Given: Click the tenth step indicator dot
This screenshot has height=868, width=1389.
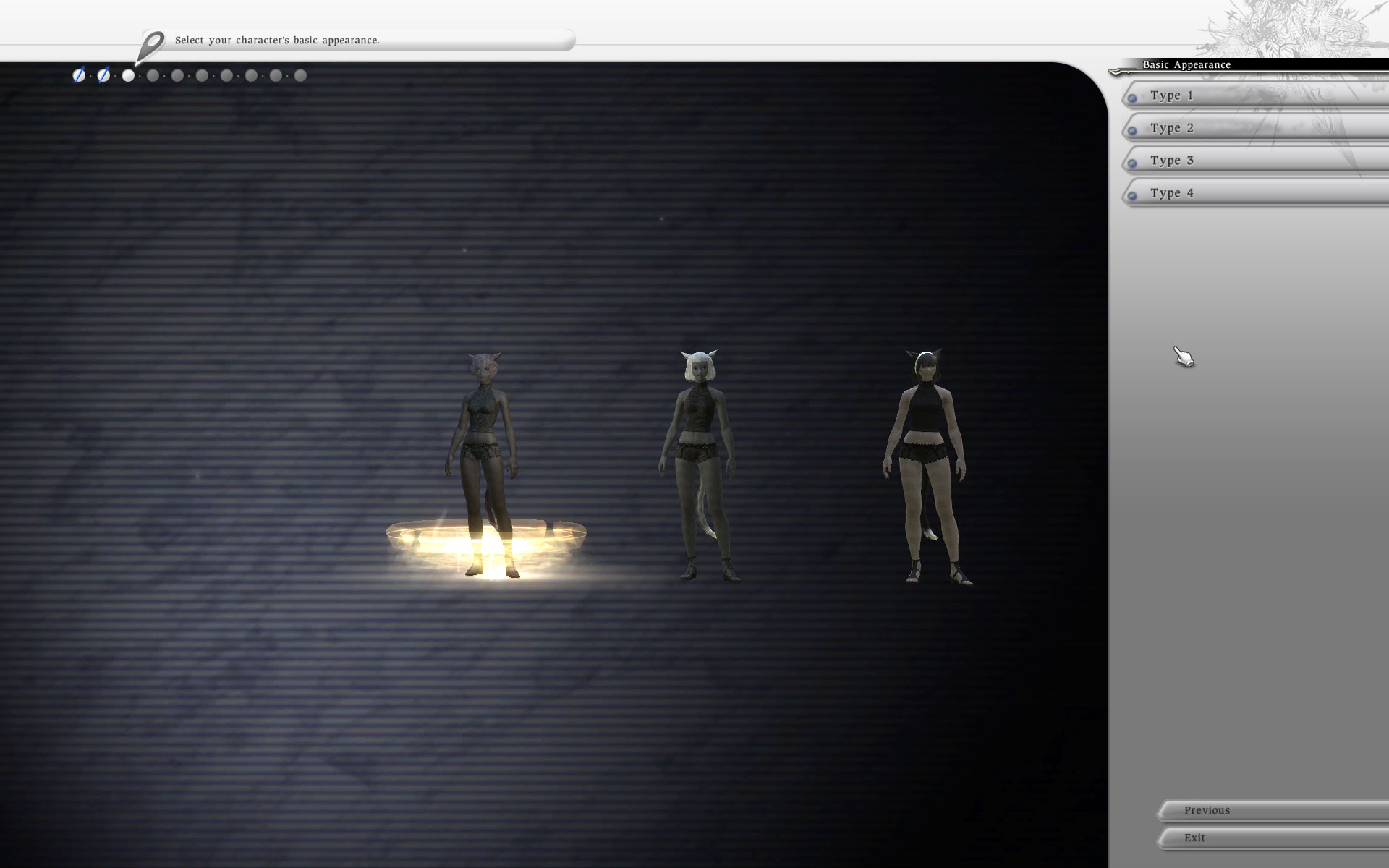Looking at the screenshot, I should 300,75.
